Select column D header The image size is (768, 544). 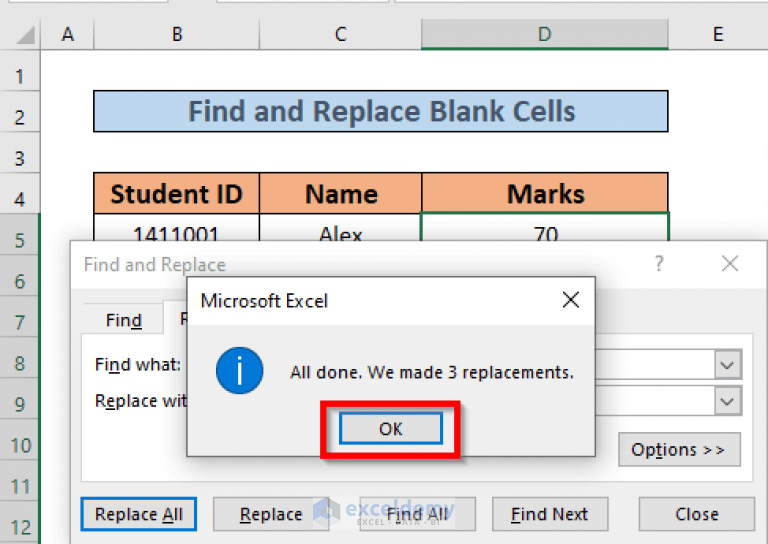pos(545,34)
